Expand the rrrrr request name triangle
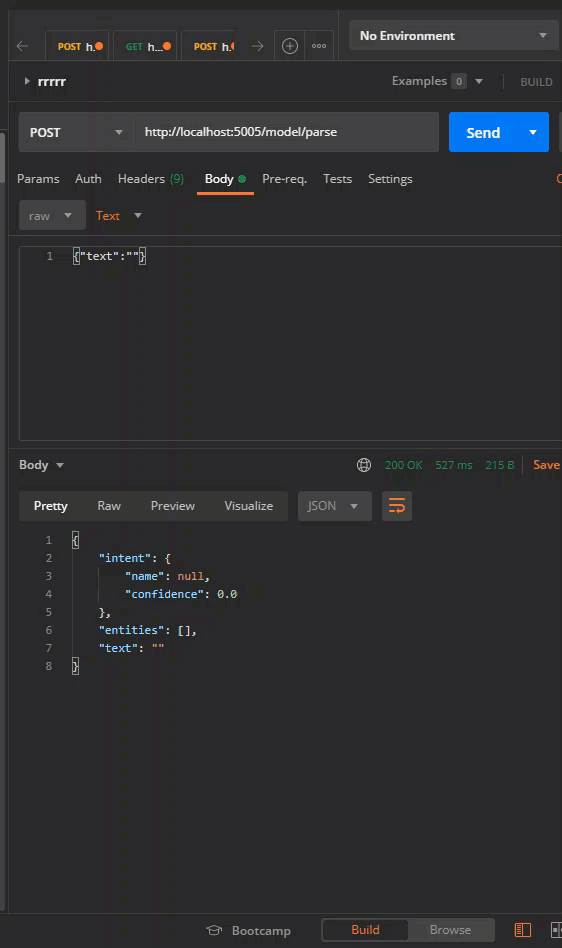Image resolution: width=562 pixels, height=948 pixels. point(27,81)
